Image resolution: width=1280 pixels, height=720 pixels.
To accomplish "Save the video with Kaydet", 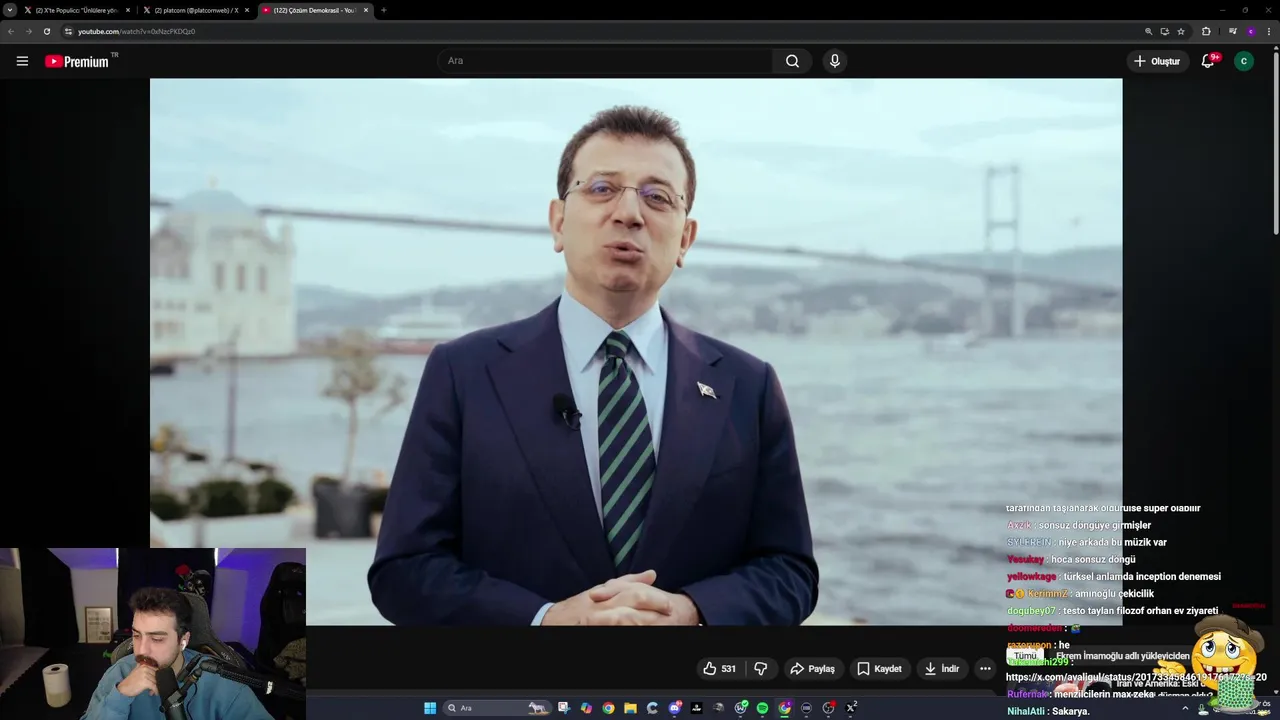I will (x=879, y=669).
